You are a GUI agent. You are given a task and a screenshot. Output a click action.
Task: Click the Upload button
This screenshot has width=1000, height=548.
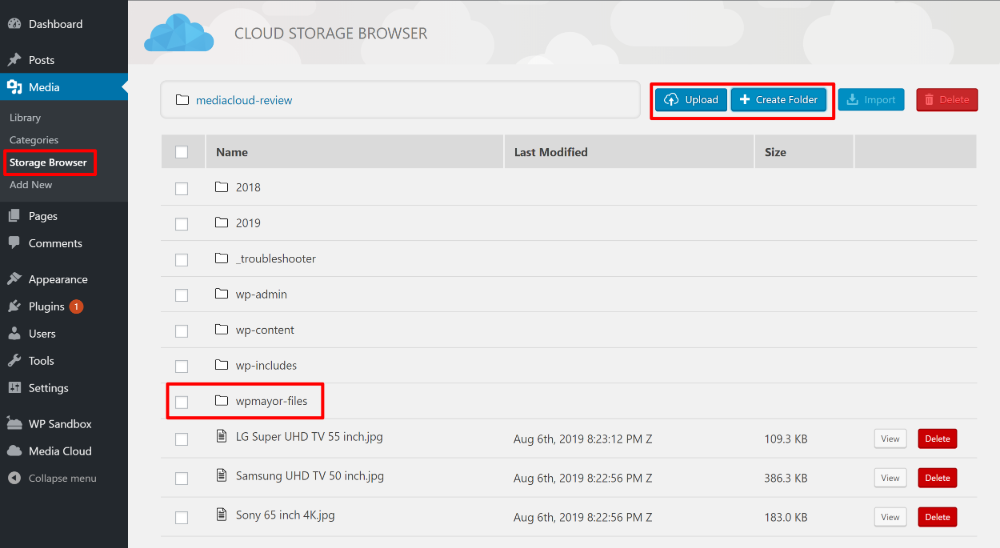(691, 100)
